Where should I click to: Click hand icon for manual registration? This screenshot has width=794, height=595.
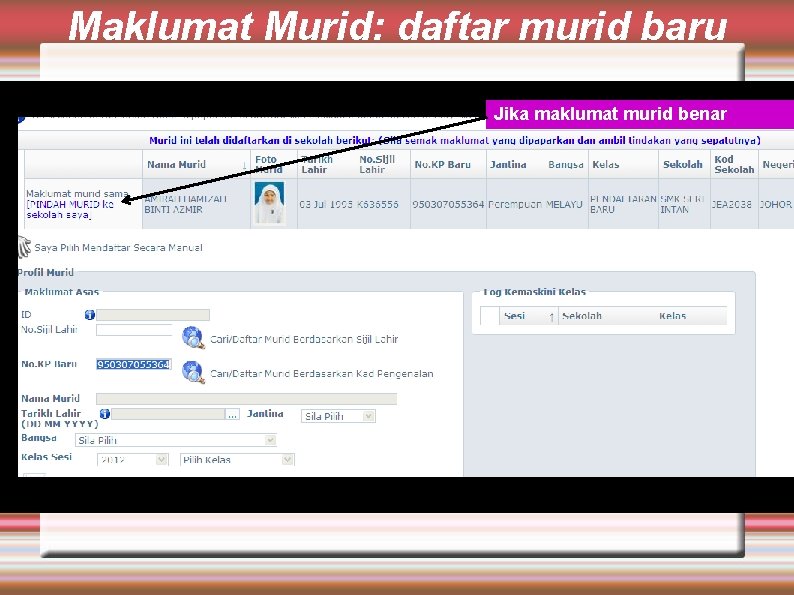24,247
